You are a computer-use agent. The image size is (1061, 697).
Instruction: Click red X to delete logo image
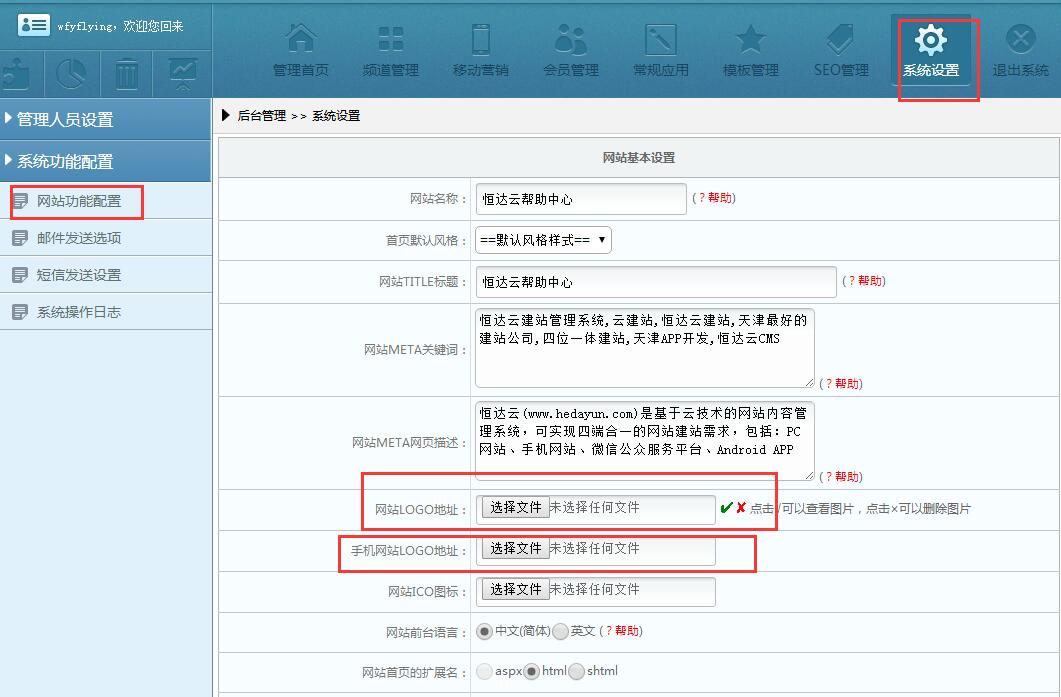click(741, 508)
